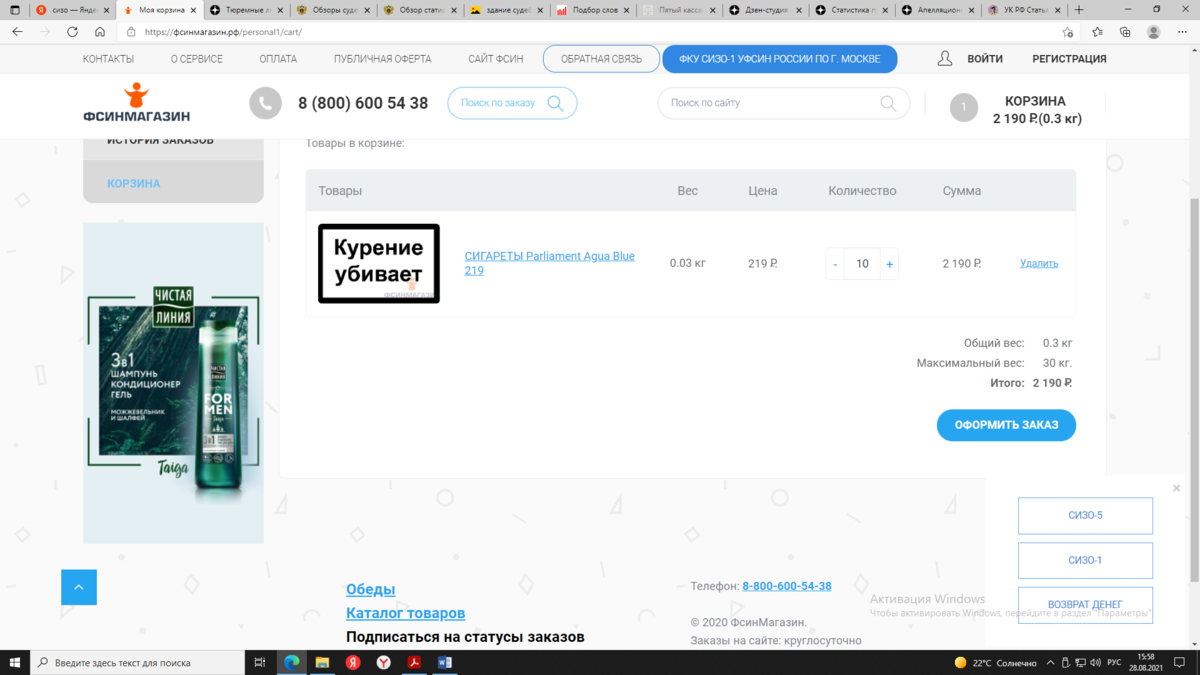The width and height of the screenshot is (1200, 675).
Task: Click the Task View icon on taskbar
Action: [259, 662]
